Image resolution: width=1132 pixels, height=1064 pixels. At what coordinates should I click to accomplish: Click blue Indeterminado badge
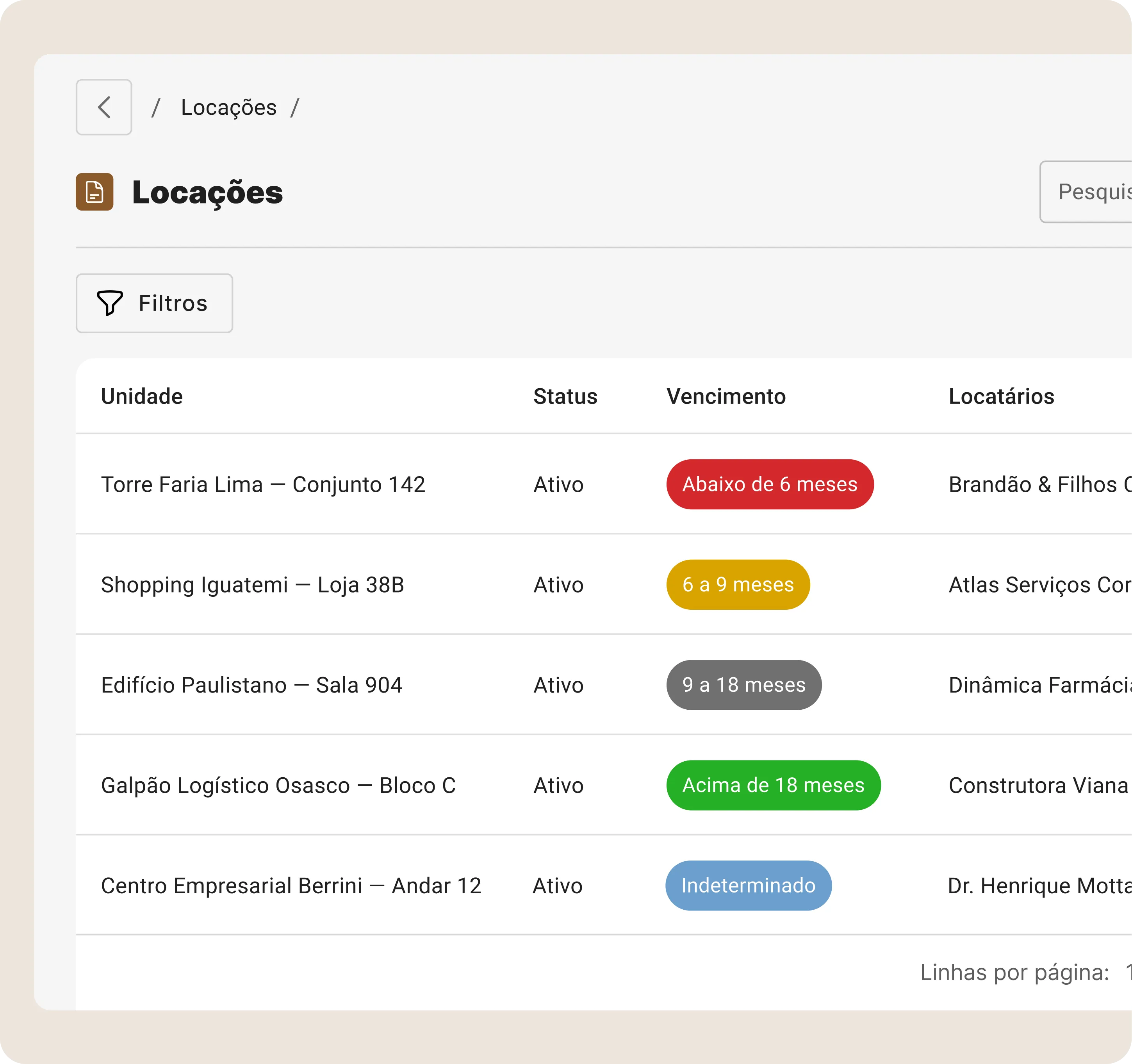[x=748, y=885]
